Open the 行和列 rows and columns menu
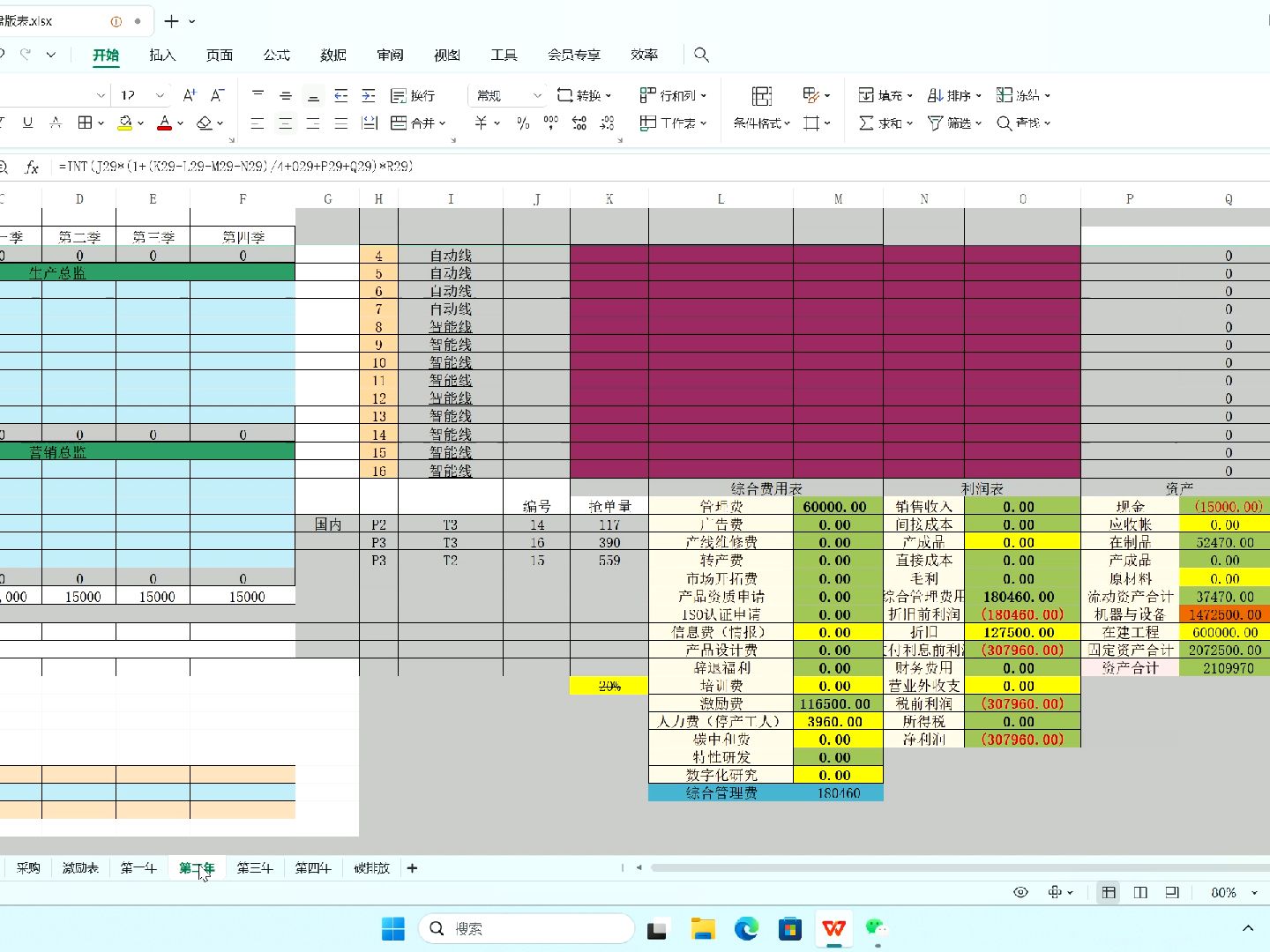This screenshot has width=1270, height=952. click(673, 95)
